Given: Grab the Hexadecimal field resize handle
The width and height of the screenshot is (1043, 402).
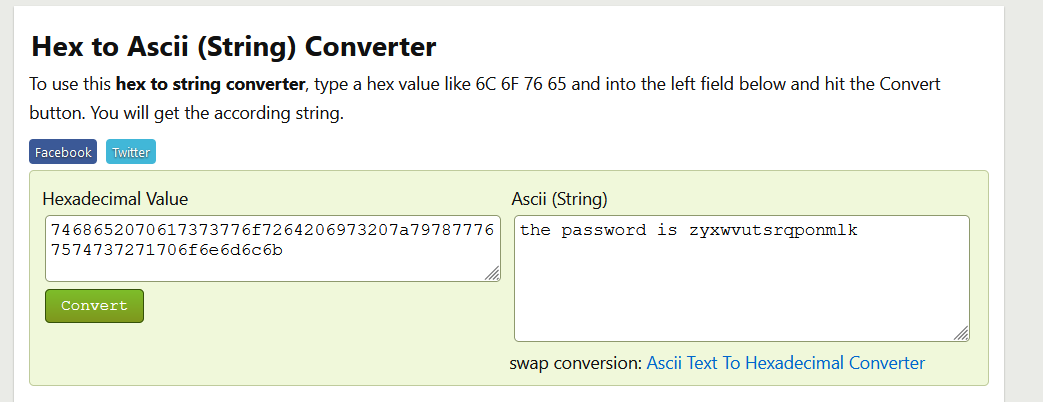Looking at the screenshot, I should tap(493, 274).
